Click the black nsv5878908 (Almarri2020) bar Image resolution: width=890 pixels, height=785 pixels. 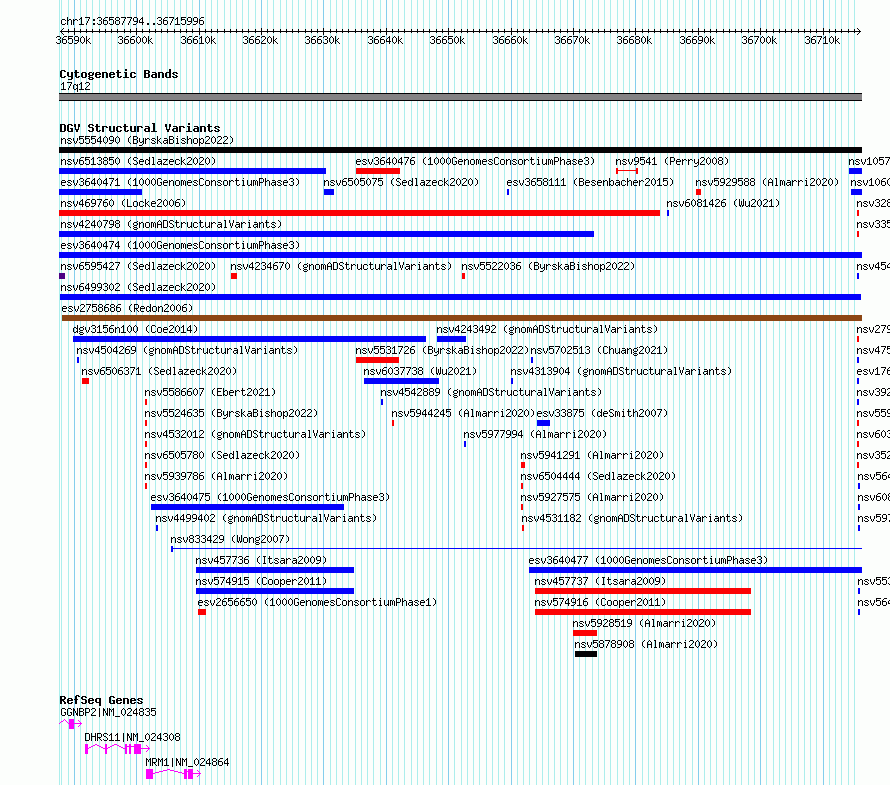[586, 654]
